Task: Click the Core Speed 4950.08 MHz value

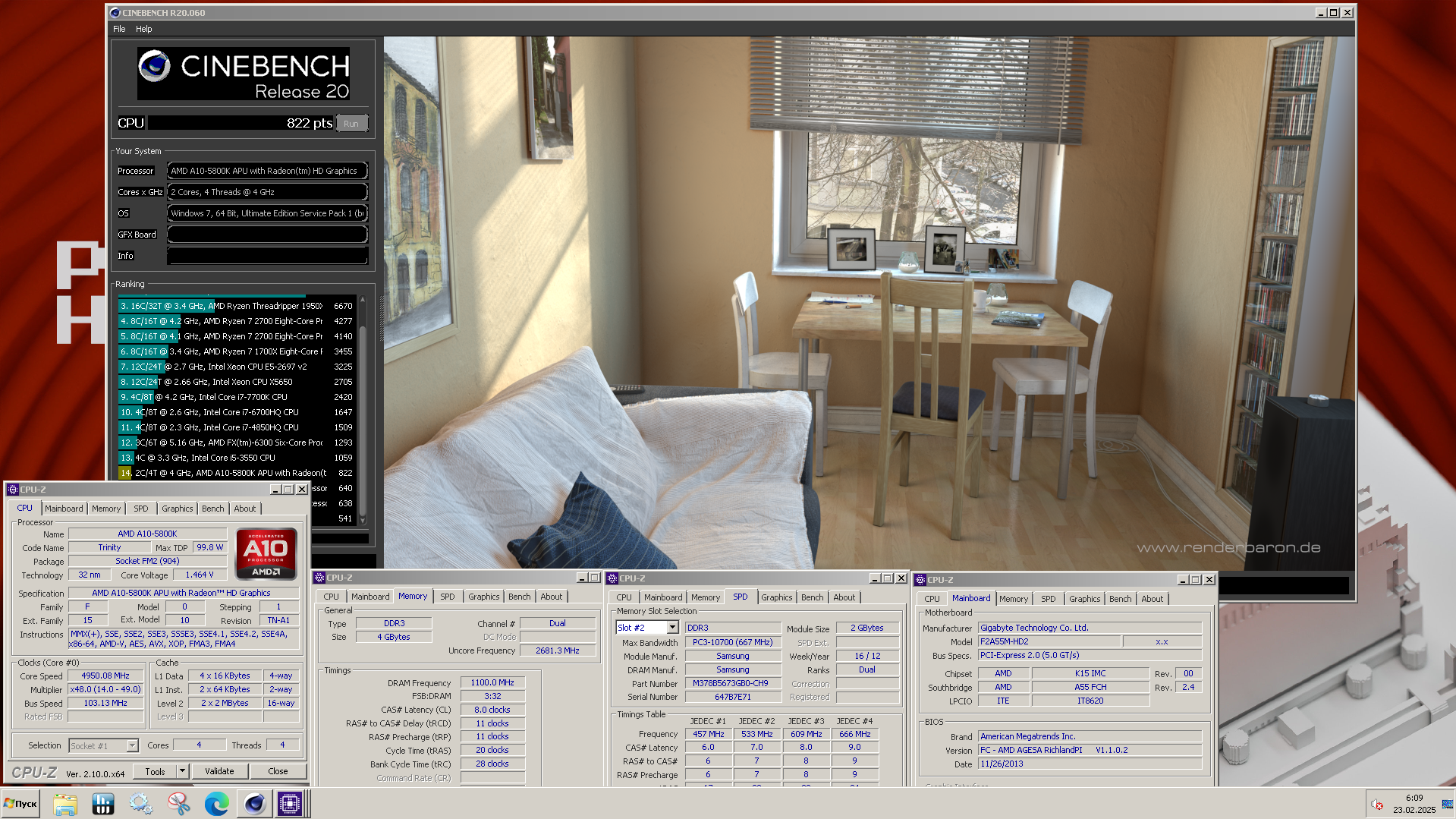Action: click(105, 676)
